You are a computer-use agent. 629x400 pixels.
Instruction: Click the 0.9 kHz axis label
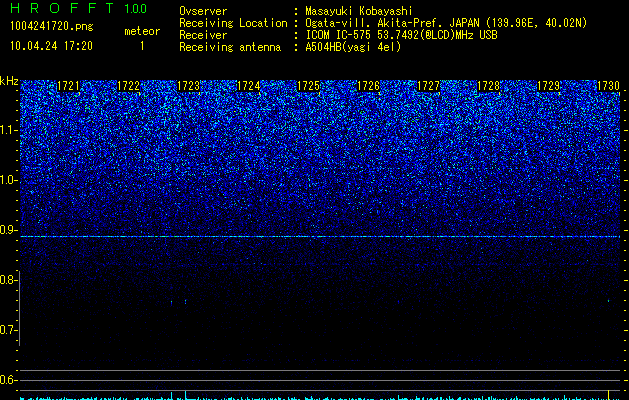(6, 230)
